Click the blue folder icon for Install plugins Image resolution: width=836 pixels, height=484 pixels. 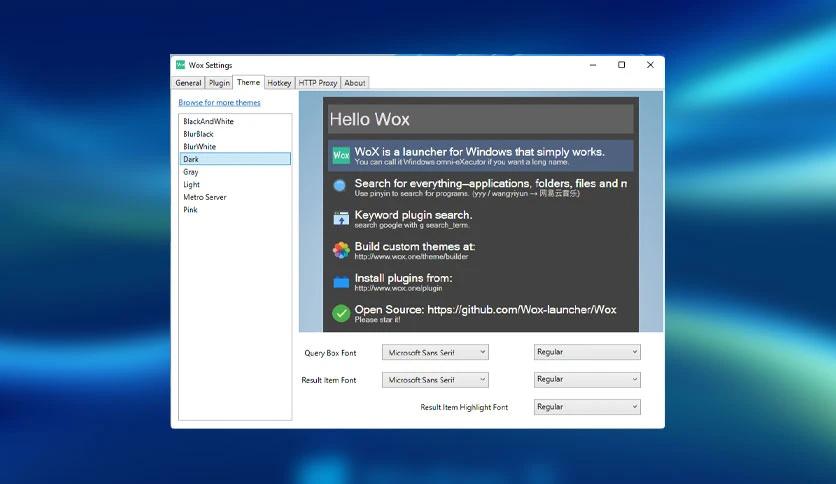[x=341, y=281]
